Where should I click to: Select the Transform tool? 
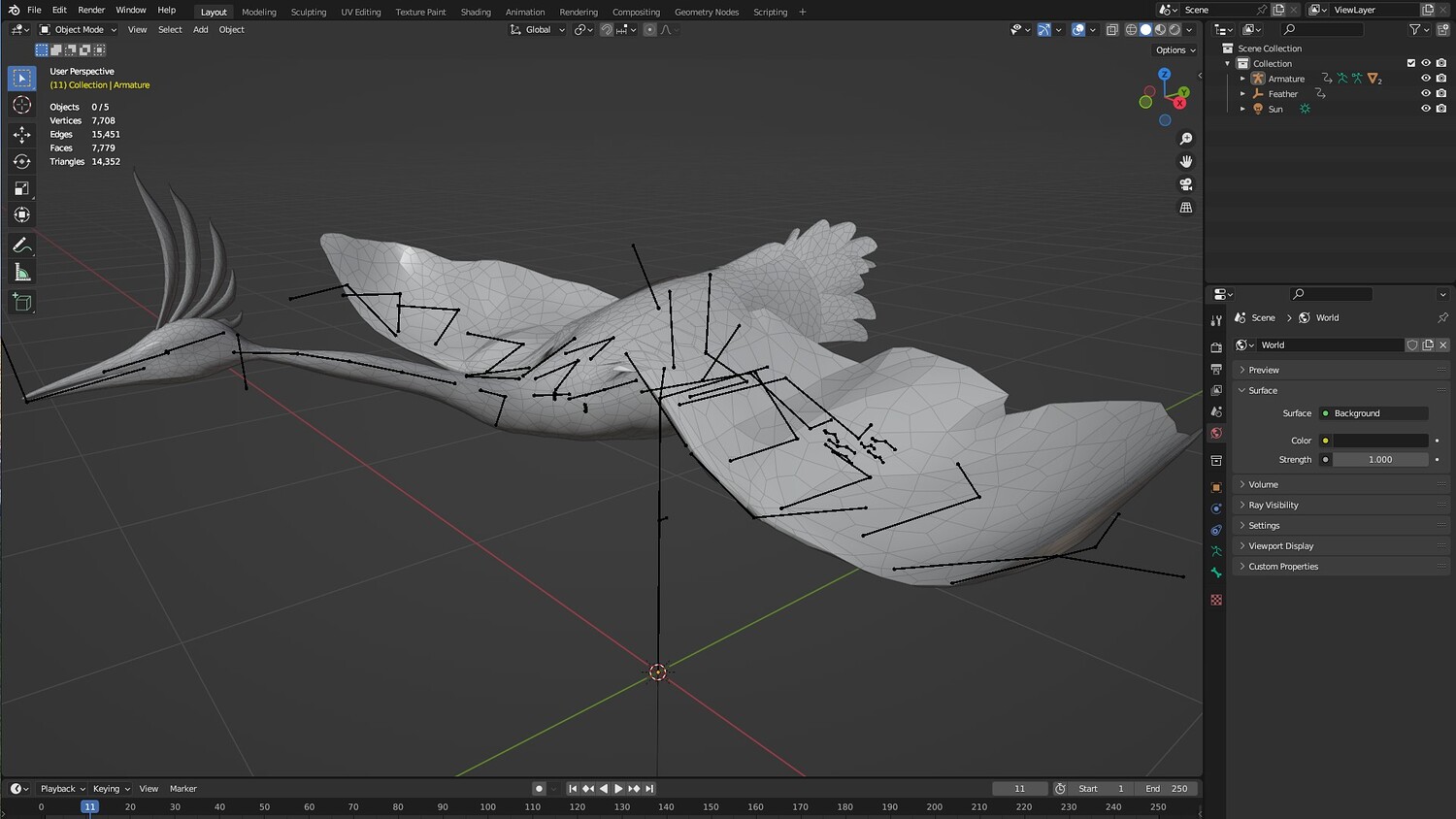click(21, 214)
